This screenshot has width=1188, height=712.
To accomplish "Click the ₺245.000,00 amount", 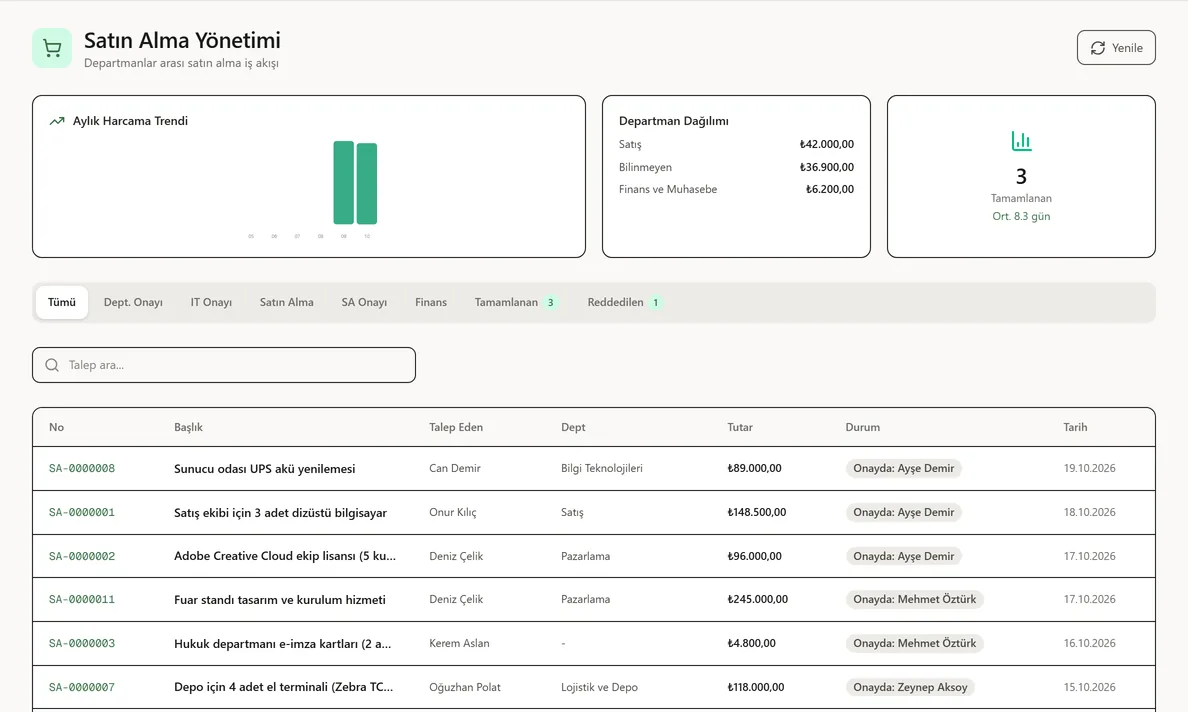I will click(x=758, y=599).
